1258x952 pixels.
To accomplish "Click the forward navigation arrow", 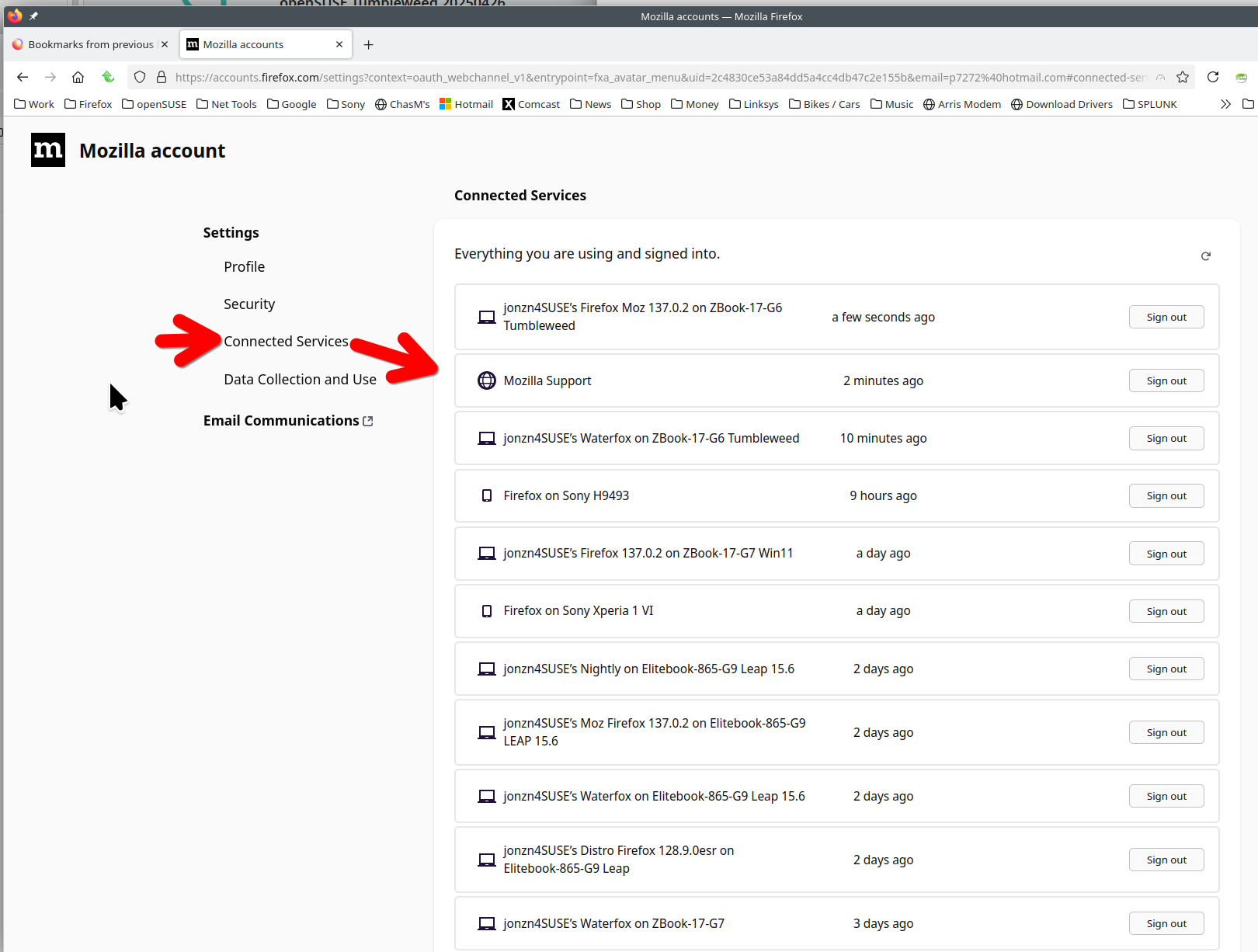I will [50, 77].
